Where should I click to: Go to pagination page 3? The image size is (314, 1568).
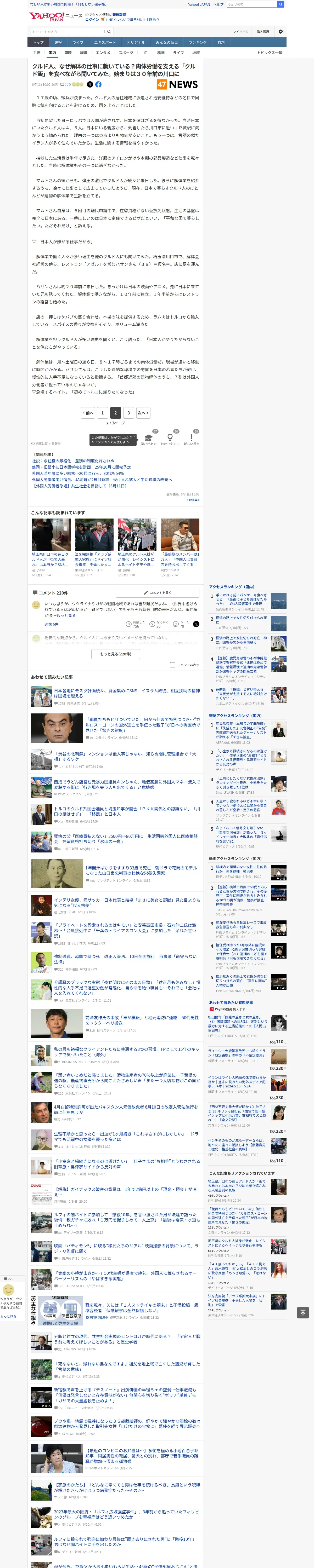click(129, 413)
